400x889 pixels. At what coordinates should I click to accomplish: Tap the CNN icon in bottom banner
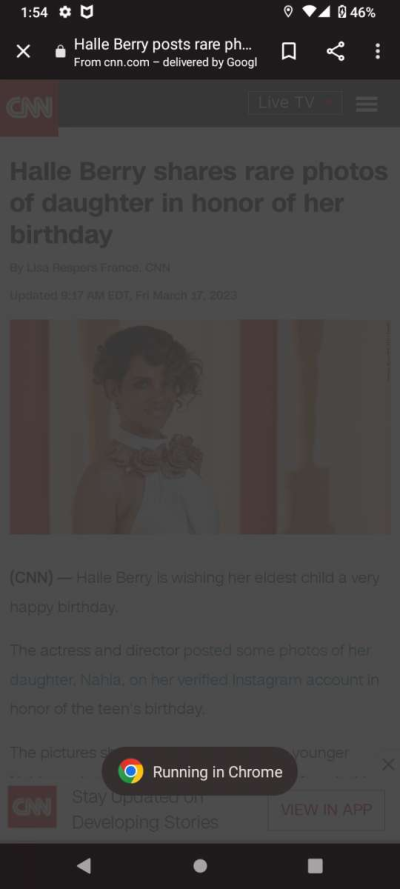[32, 806]
